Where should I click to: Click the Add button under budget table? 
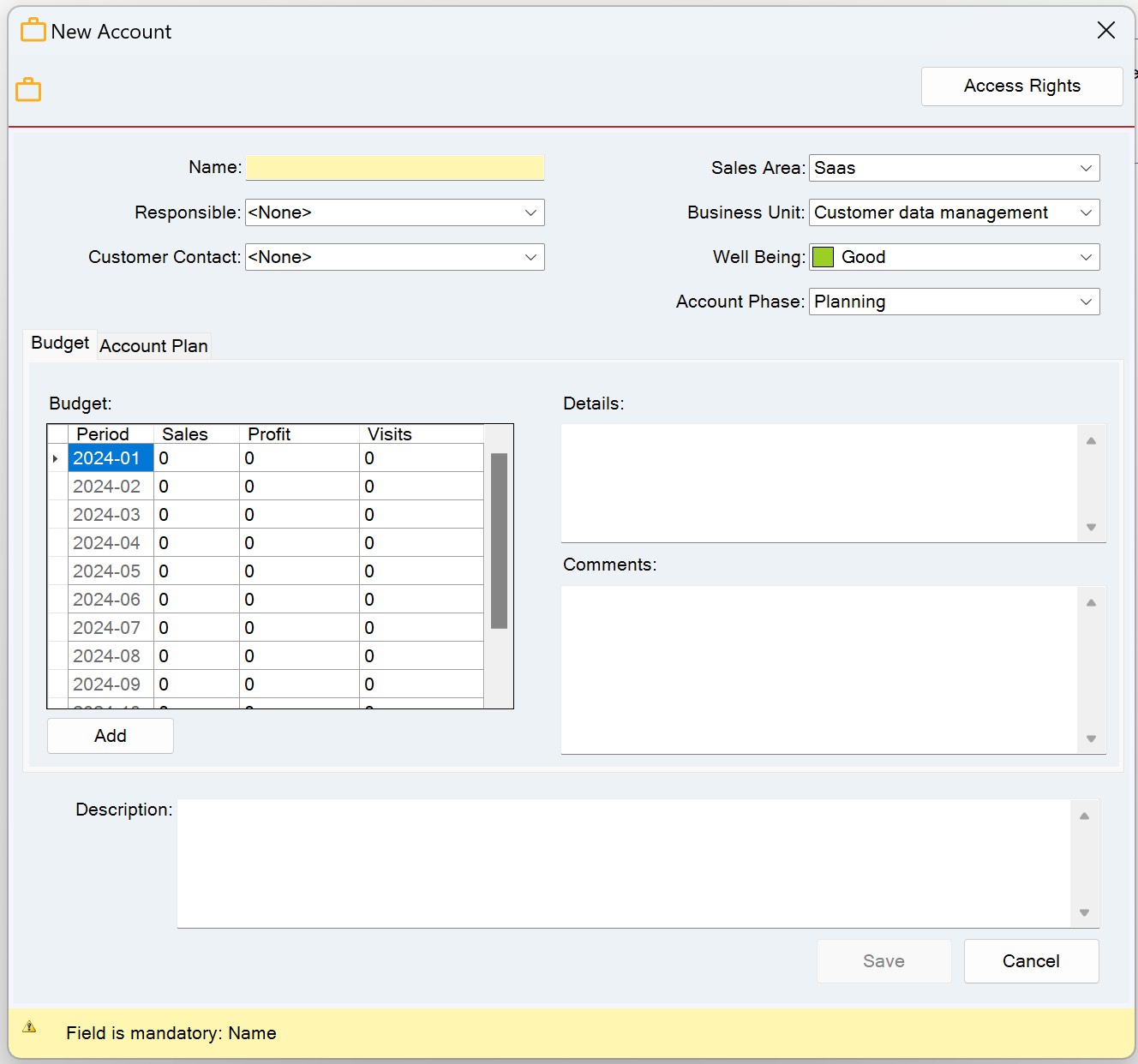click(111, 736)
